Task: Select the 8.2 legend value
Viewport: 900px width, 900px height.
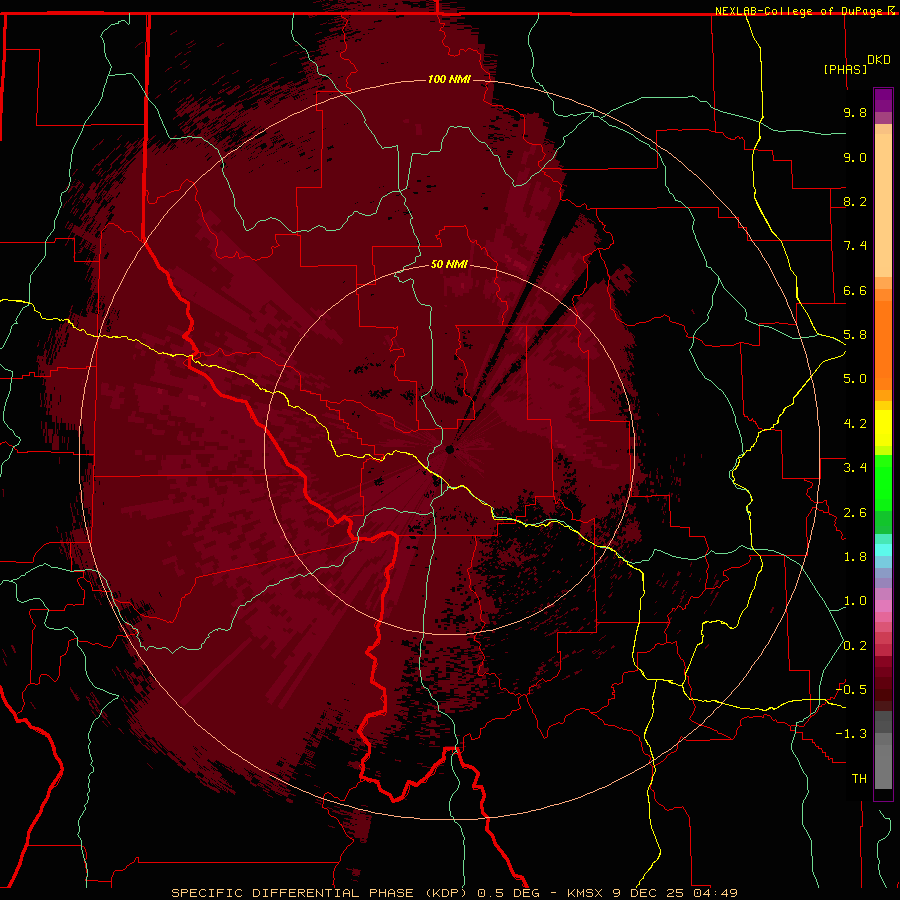Action: pos(855,201)
